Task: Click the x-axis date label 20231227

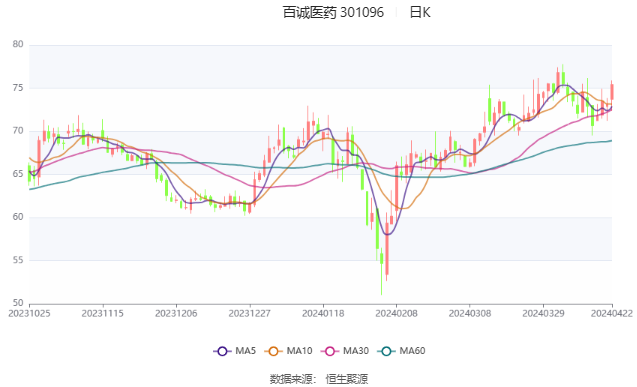Action: [x=249, y=313]
